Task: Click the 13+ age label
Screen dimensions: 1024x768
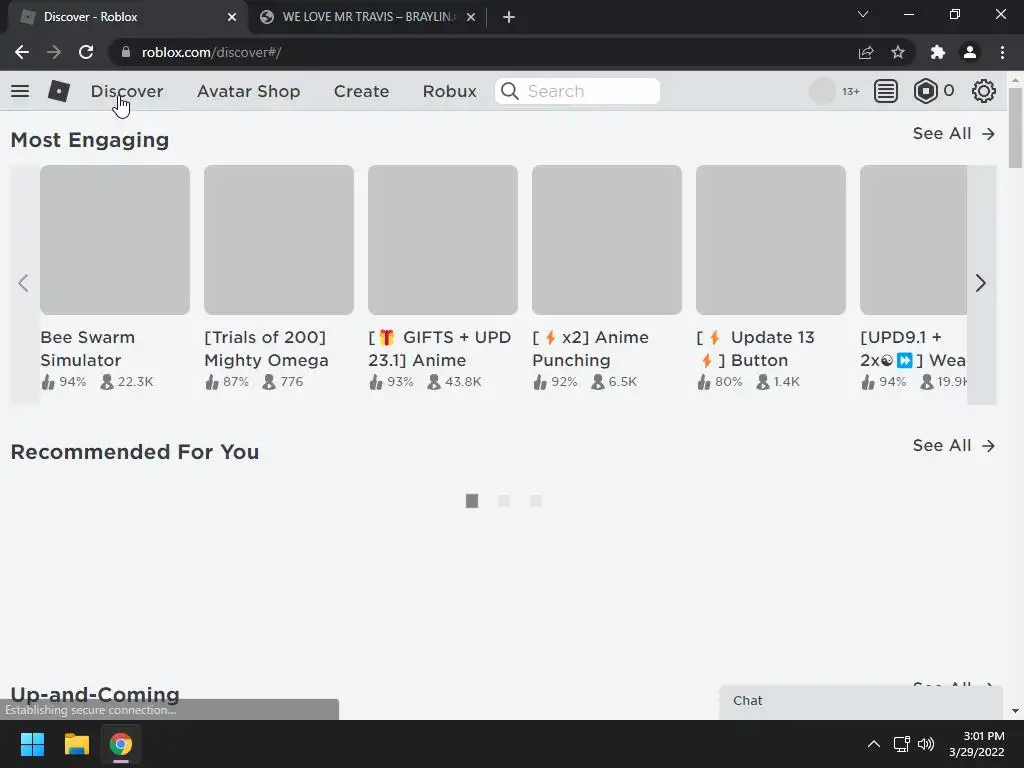Action: [x=850, y=91]
